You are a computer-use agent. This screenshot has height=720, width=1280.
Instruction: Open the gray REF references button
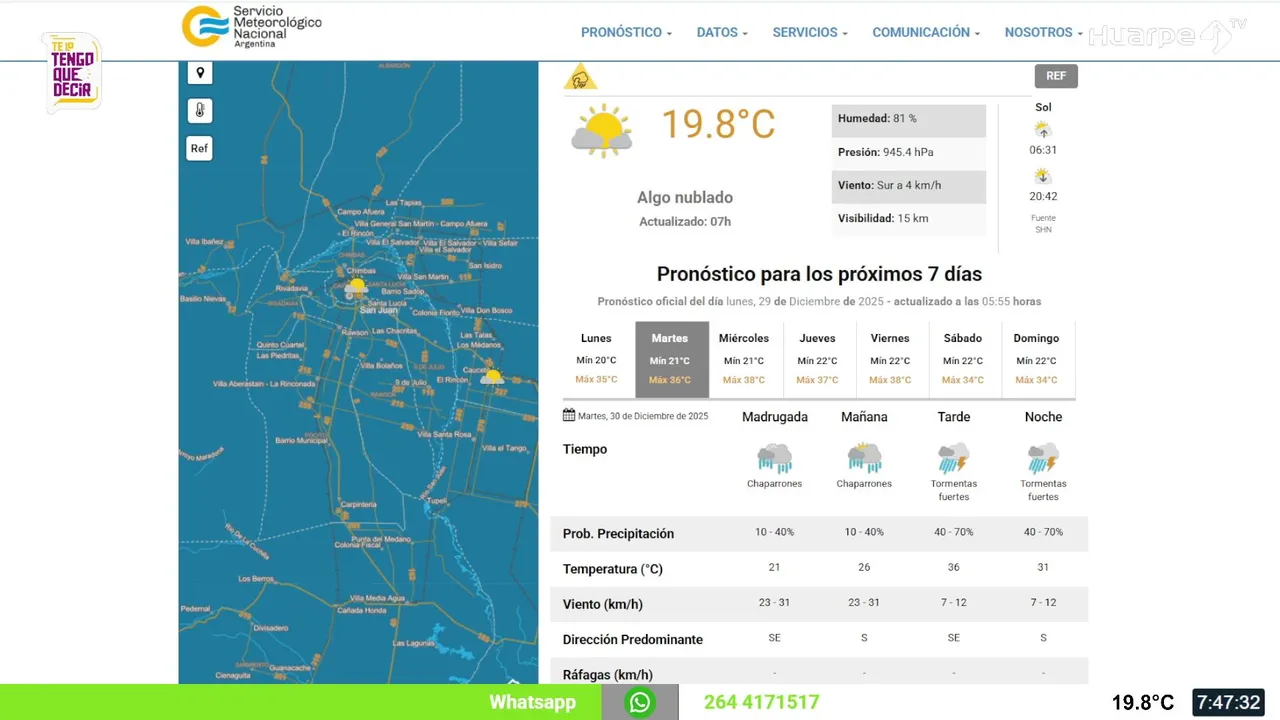1056,76
